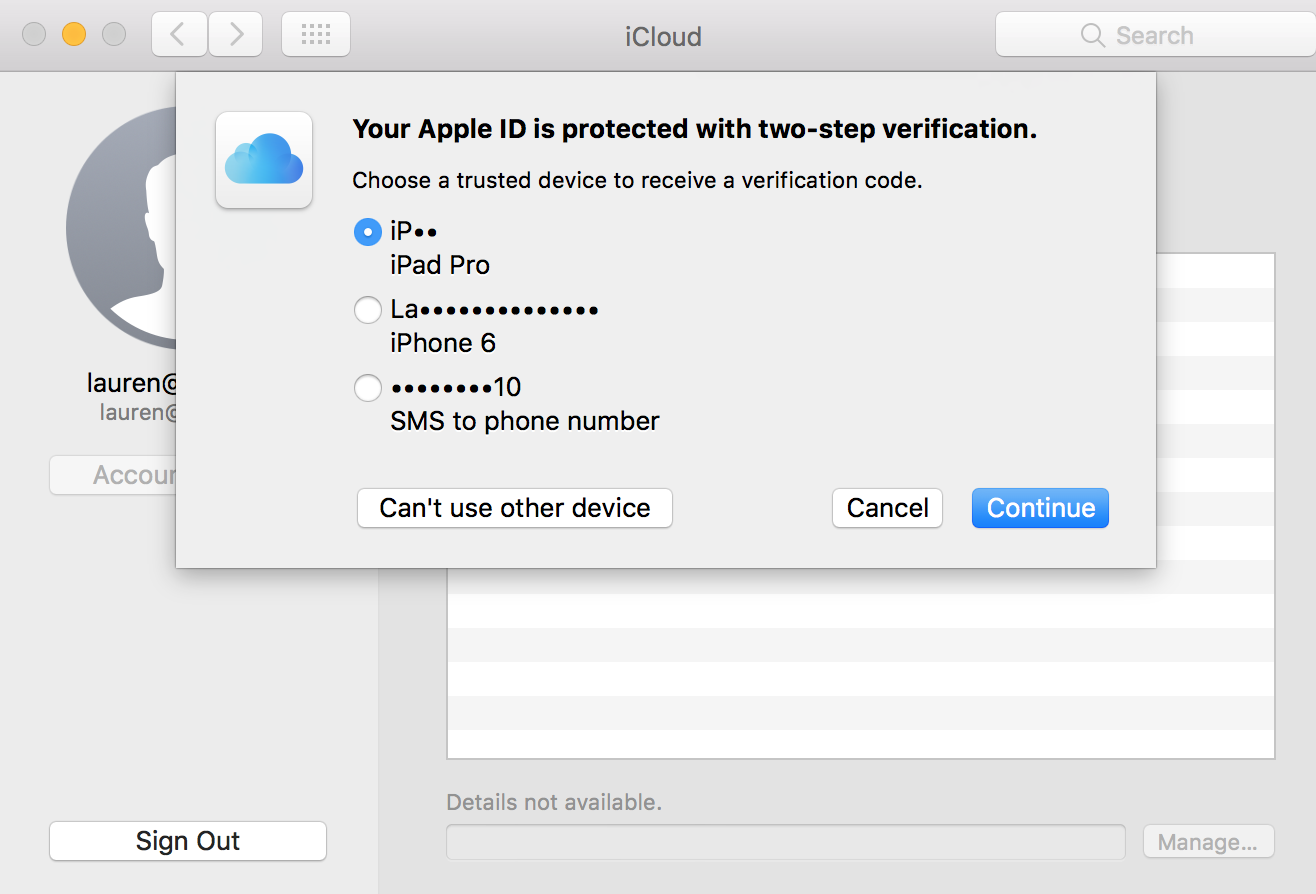
Task: Click the Sign Out button
Action: point(188,841)
